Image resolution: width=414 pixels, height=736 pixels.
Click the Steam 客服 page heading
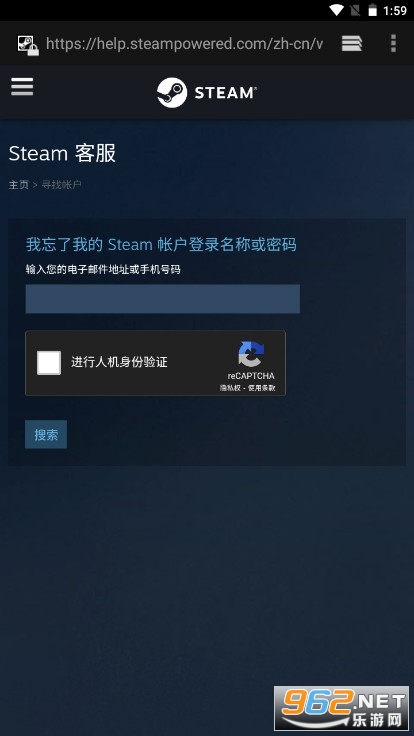(62, 153)
